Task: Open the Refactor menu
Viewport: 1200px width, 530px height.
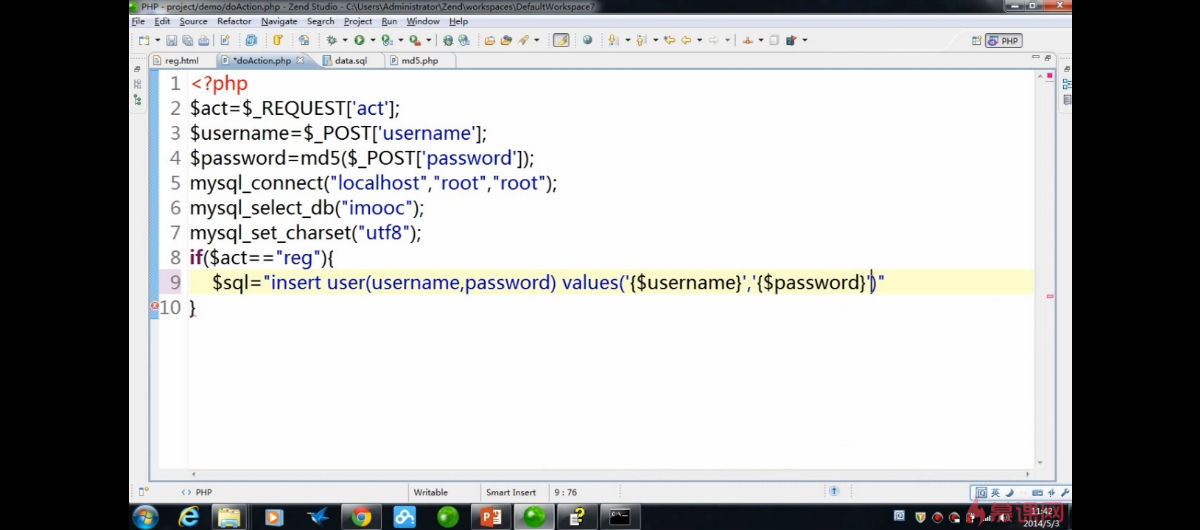Action: (234, 21)
